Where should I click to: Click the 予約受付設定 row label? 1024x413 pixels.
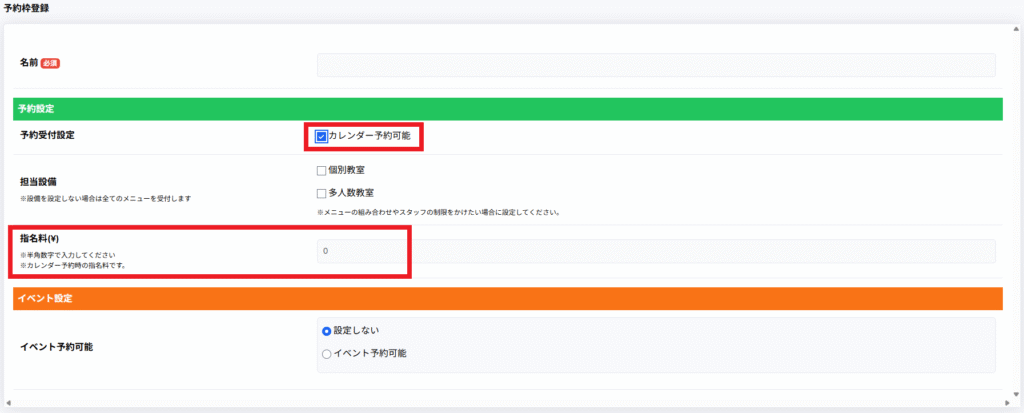pyautogui.click(x=47, y=135)
